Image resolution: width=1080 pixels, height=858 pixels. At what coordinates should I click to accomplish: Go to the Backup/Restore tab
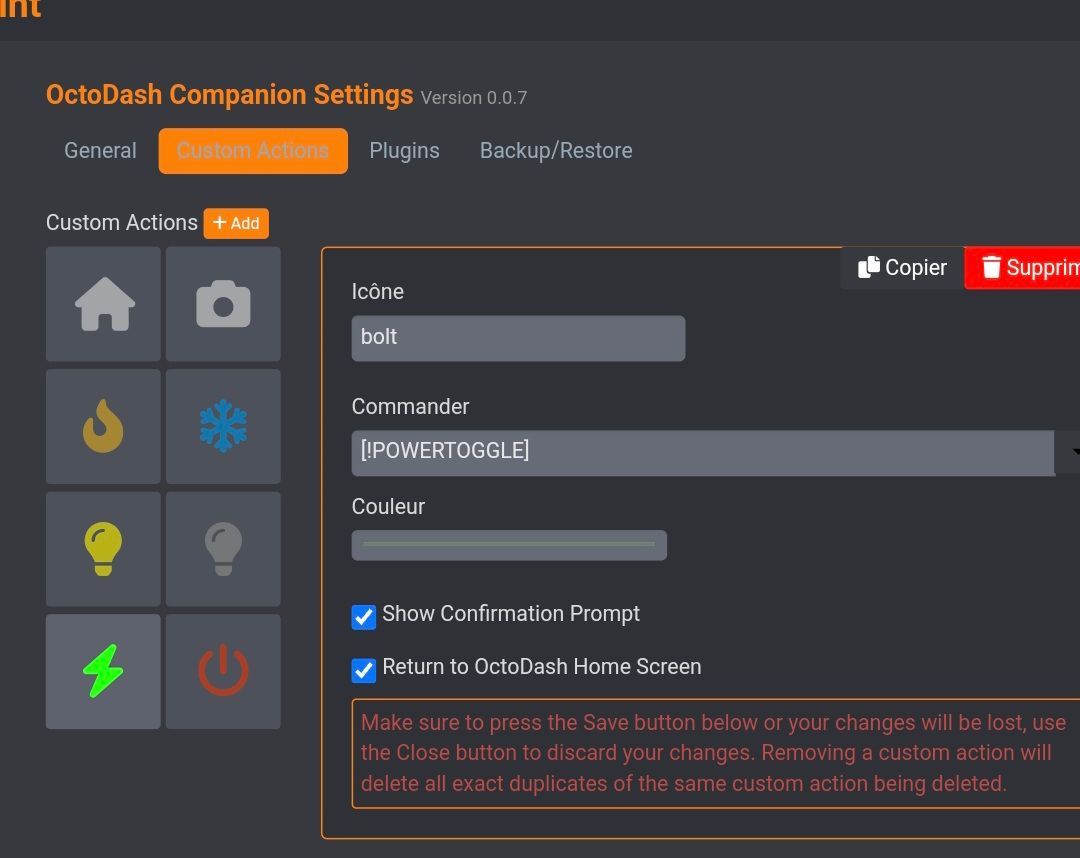[556, 151]
